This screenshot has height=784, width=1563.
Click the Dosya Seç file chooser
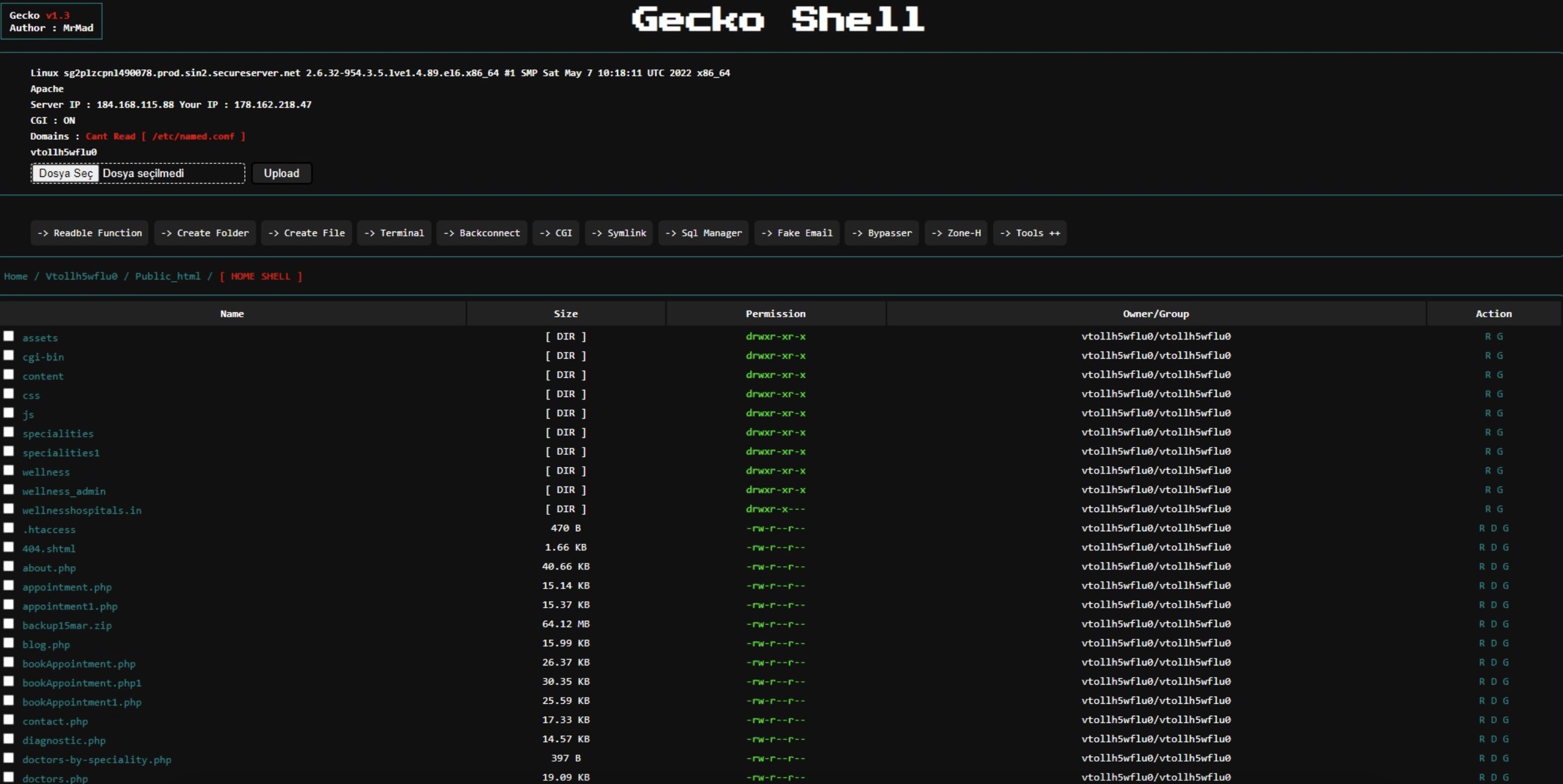click(66, 174)
